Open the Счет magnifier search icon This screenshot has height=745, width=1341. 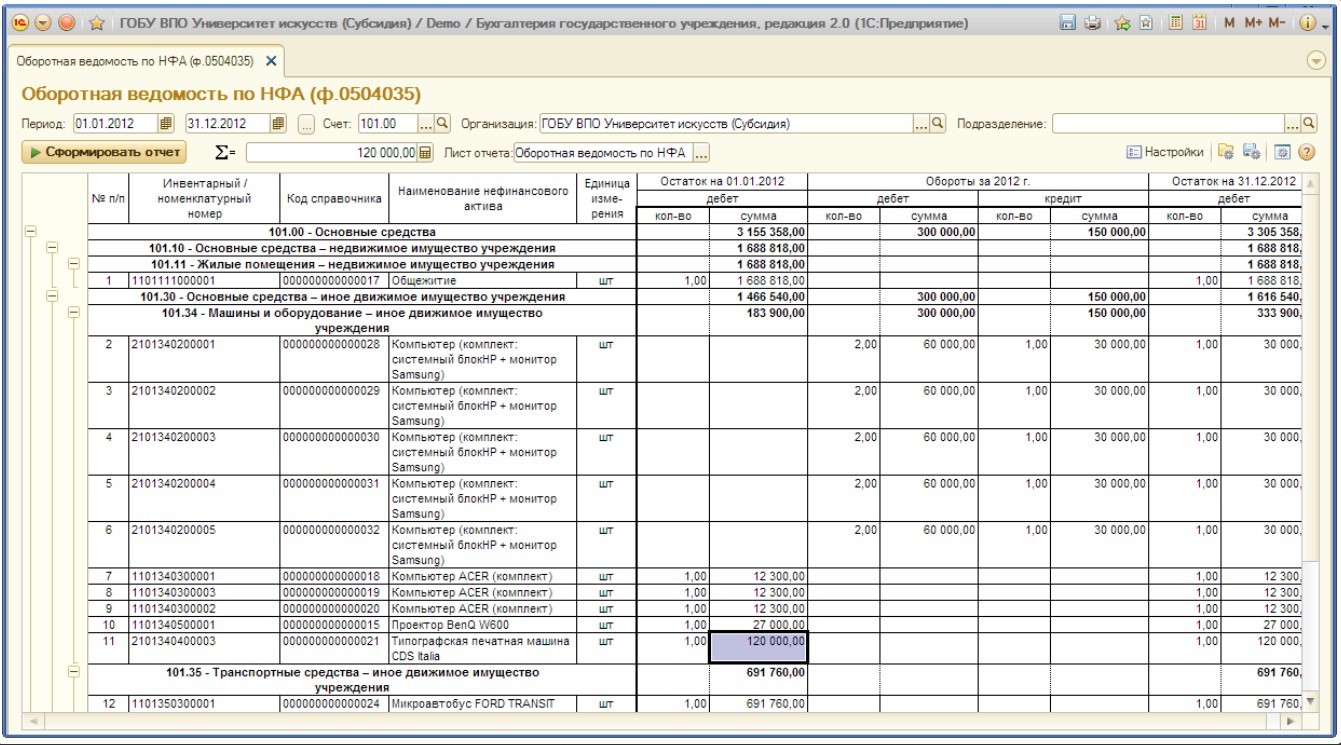coord(442,124)
